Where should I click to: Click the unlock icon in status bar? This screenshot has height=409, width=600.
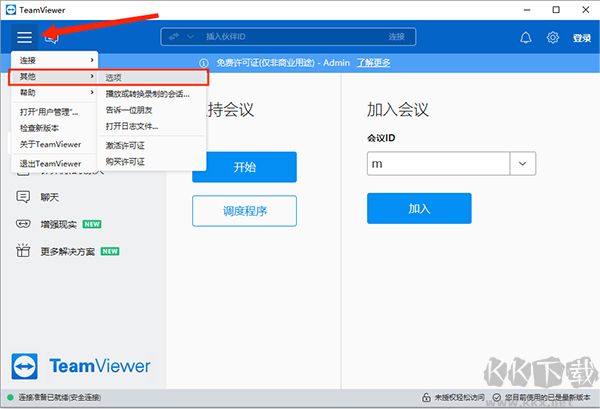click(x=426, y=398)
